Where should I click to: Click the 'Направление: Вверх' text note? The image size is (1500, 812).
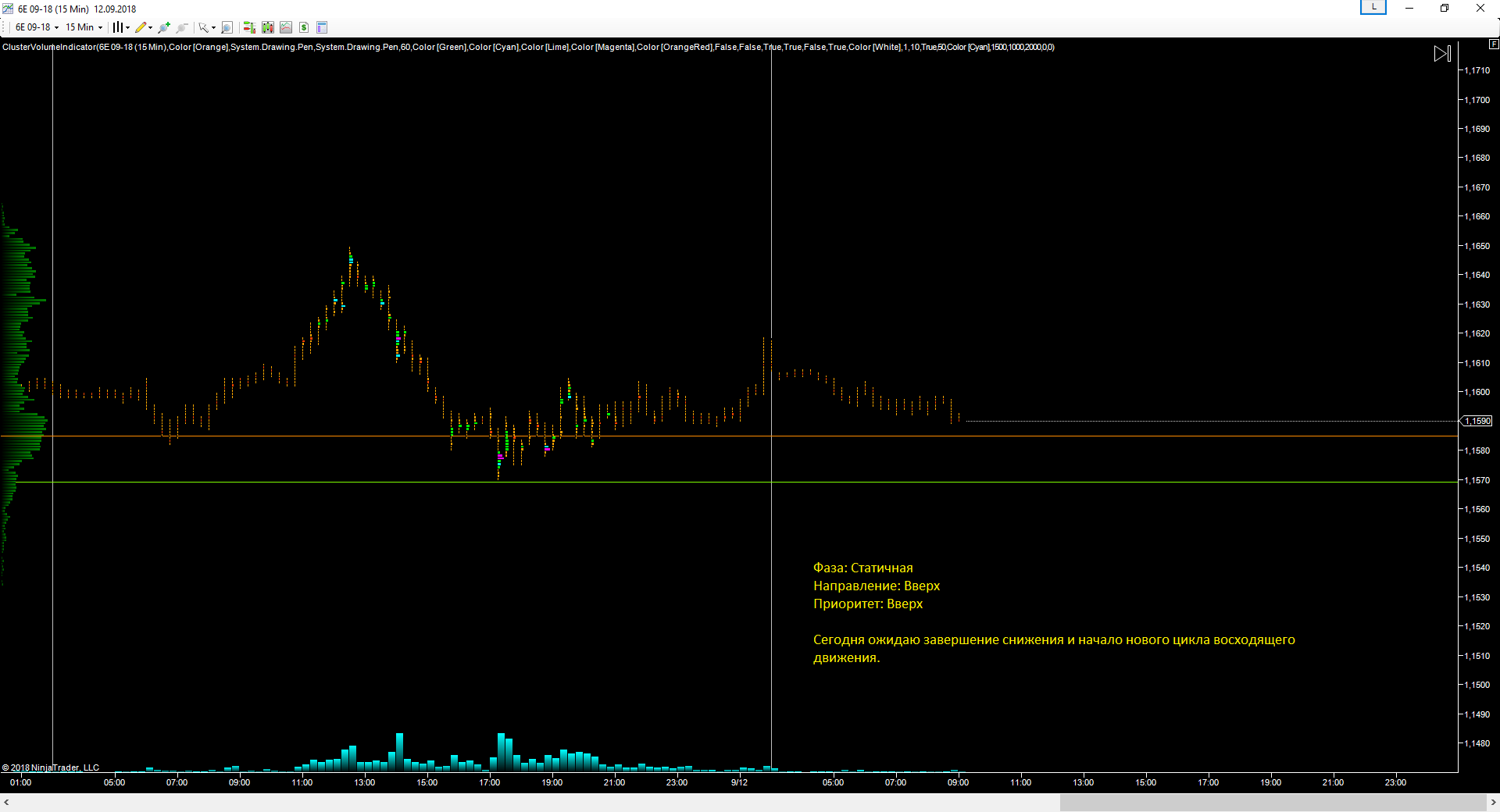877,586
